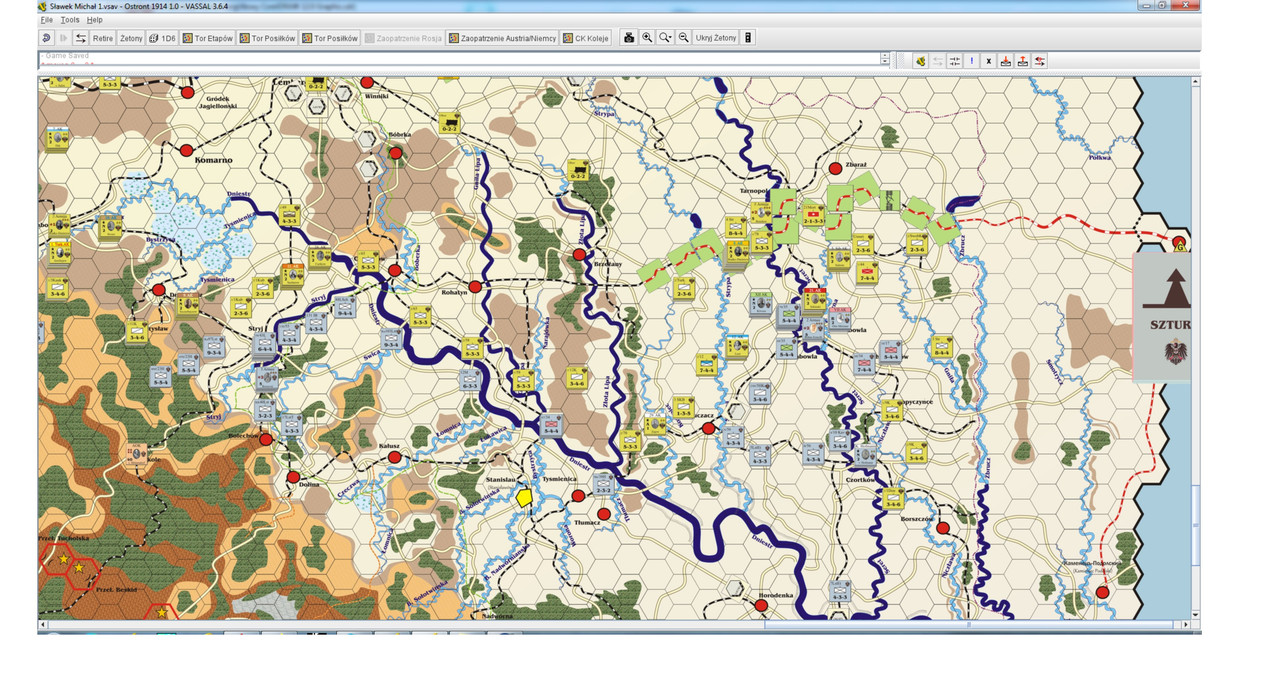Click the Retire button
The width and height of the screenshot is (1280, 693).
click(103, 38)
